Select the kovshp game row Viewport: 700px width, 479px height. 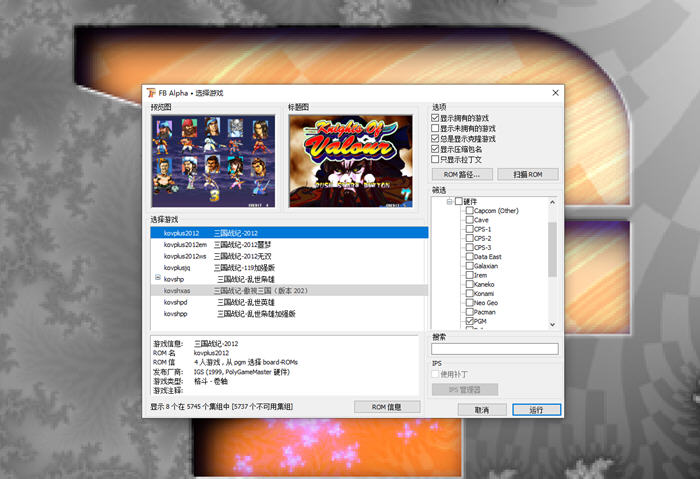(289, 279)
